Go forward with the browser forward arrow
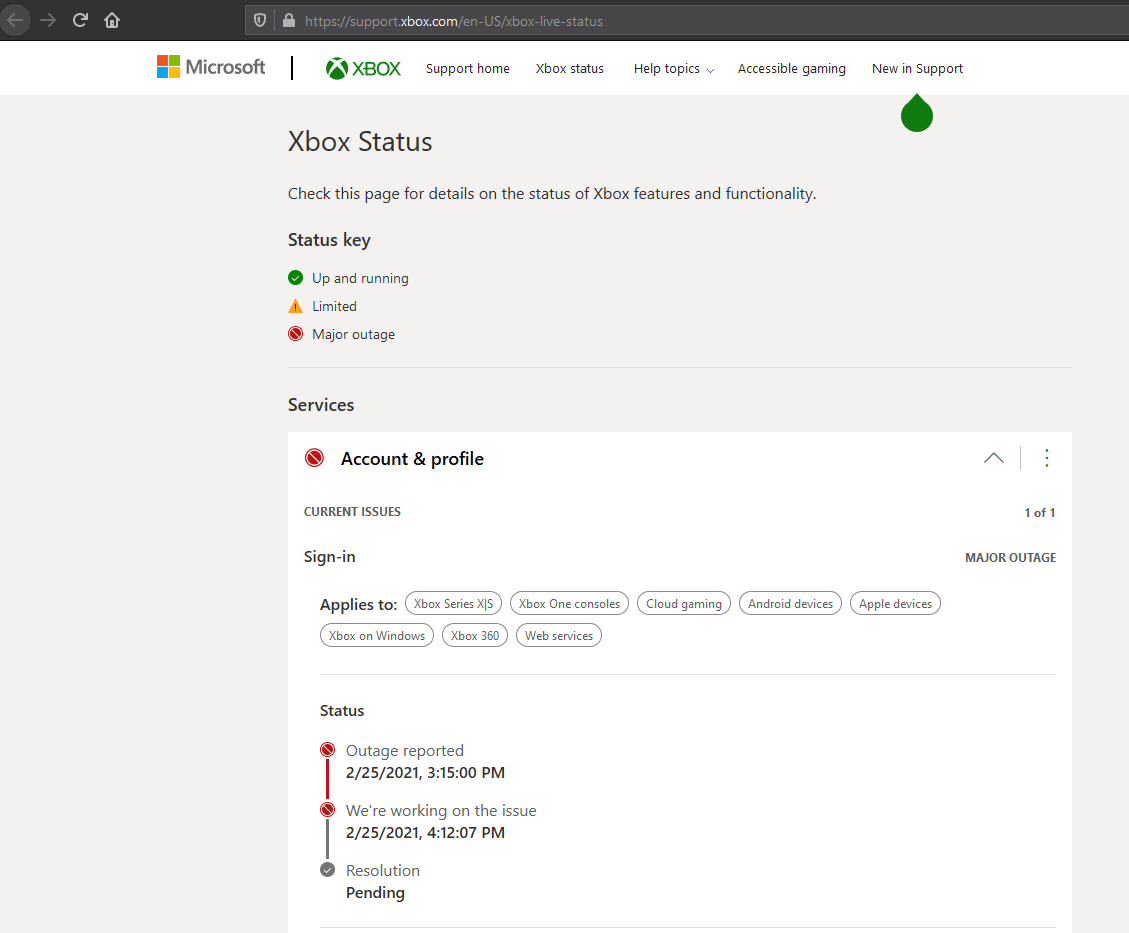Image resolution: width=1129 pixels, height=933 pixels. click(48, 20)
